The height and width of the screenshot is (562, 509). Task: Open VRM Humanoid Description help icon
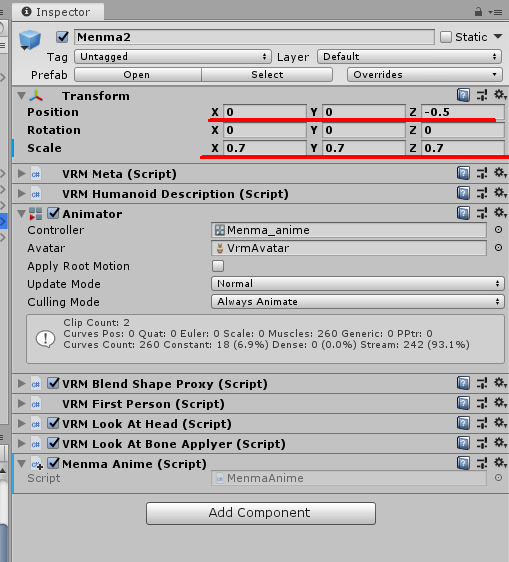[463, 193]
